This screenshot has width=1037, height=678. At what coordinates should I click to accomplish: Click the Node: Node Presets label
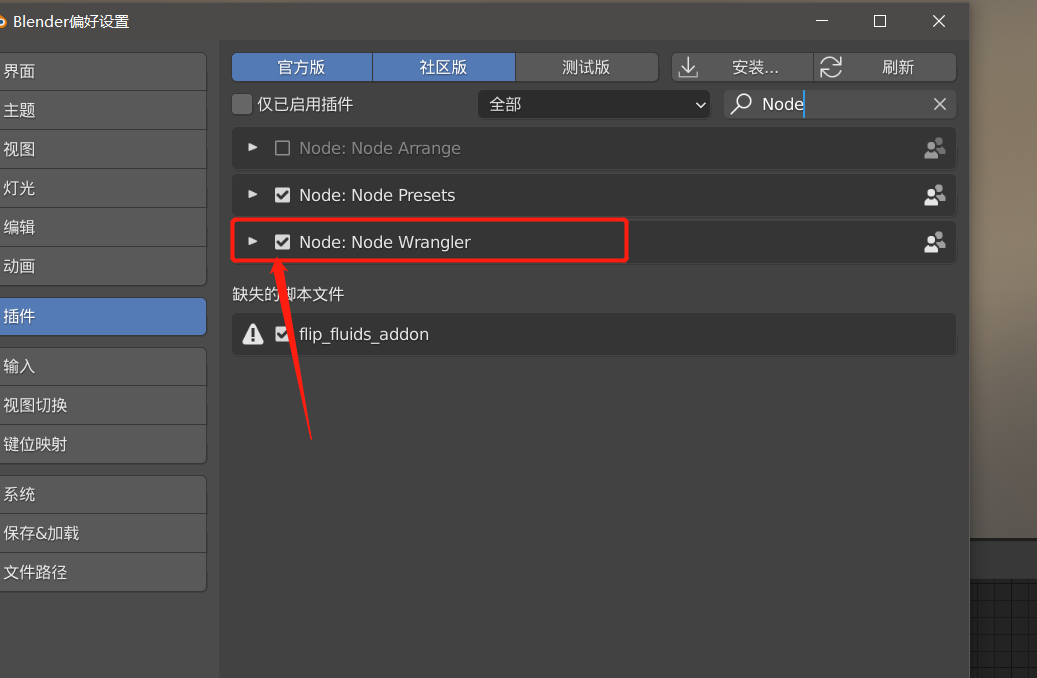[377, 195]
